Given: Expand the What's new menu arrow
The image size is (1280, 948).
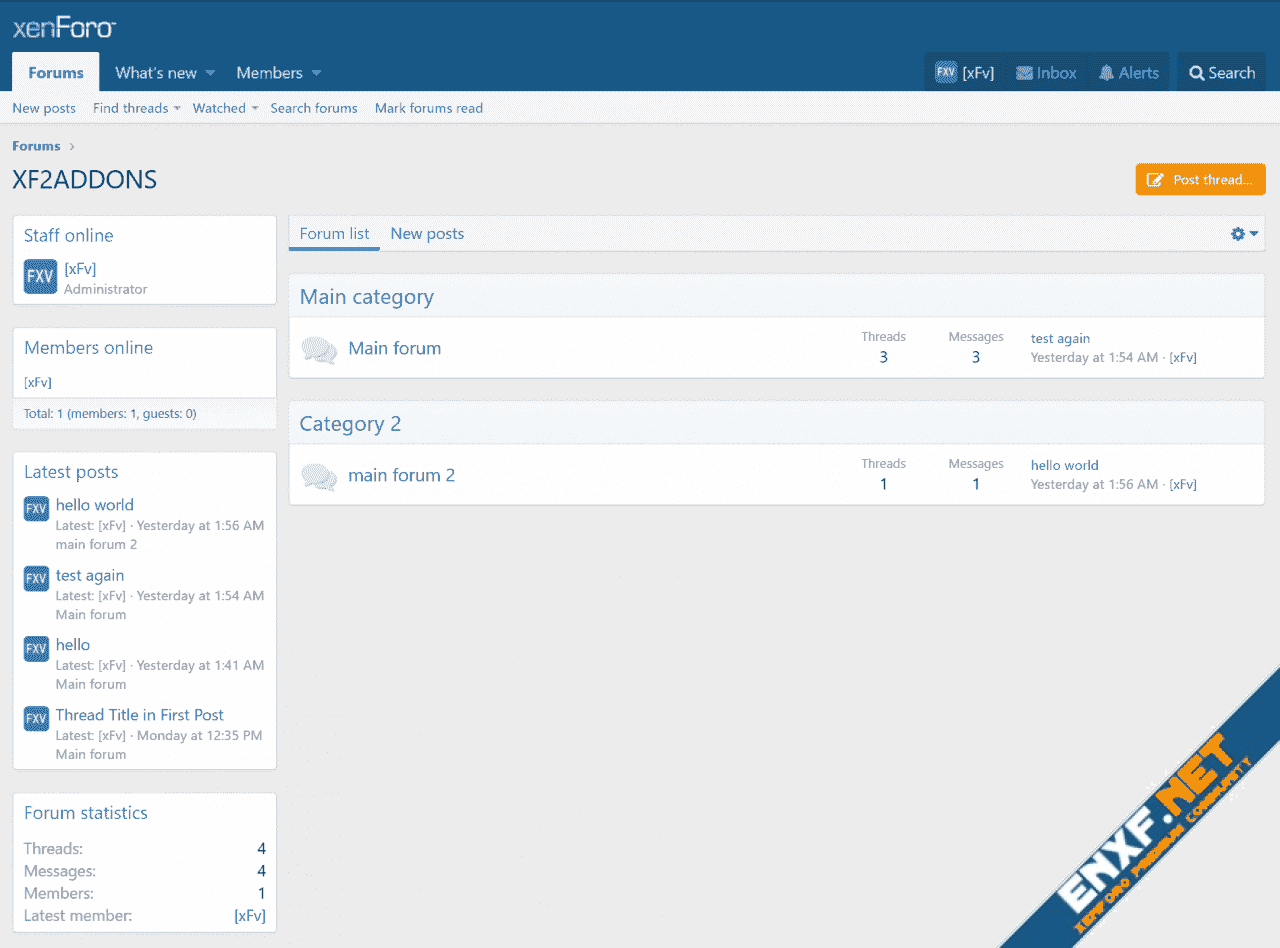Looking at the screenshot, I should click(210, 73).
